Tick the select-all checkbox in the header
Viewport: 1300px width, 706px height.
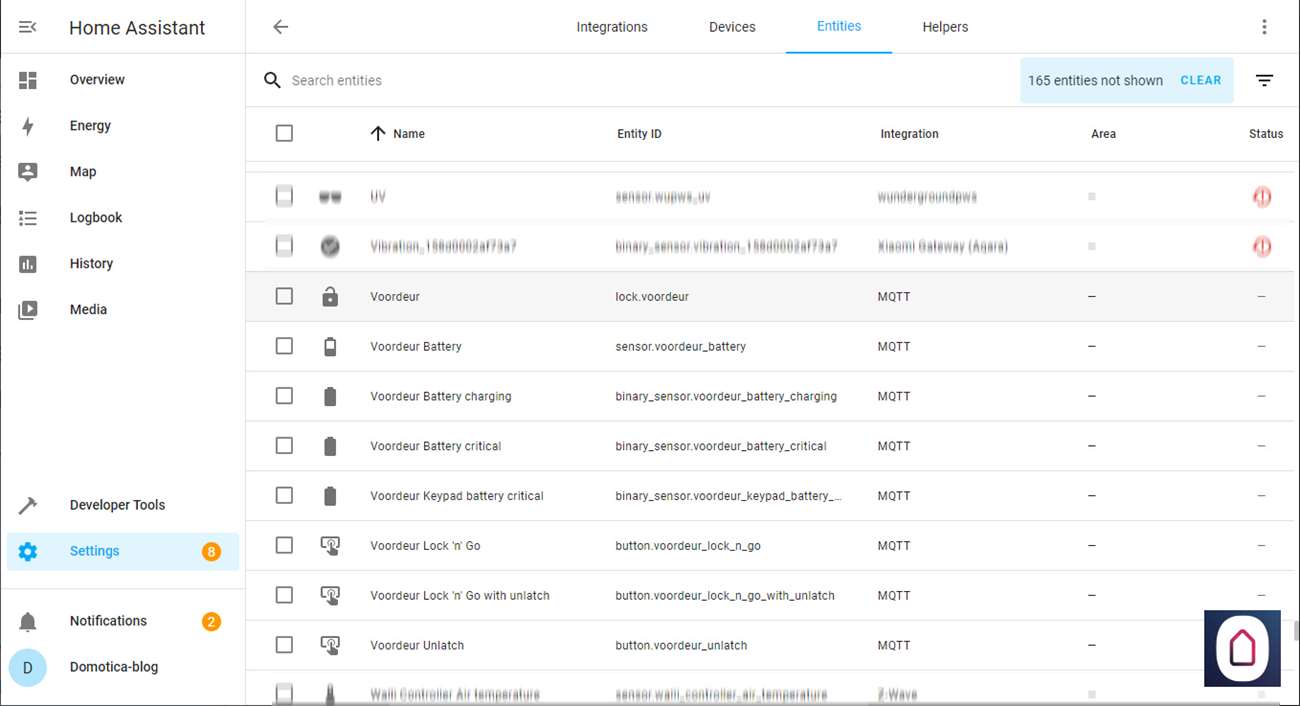[x=284, y=134]
